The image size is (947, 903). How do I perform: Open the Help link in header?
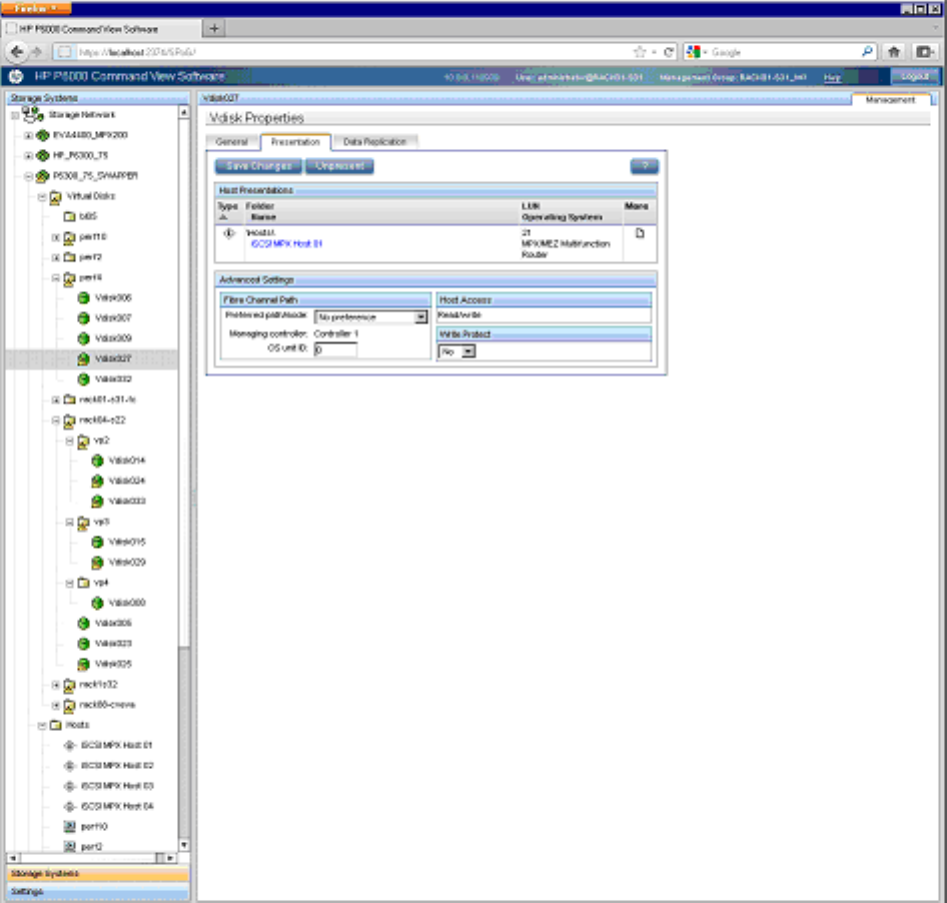(832, 77)
